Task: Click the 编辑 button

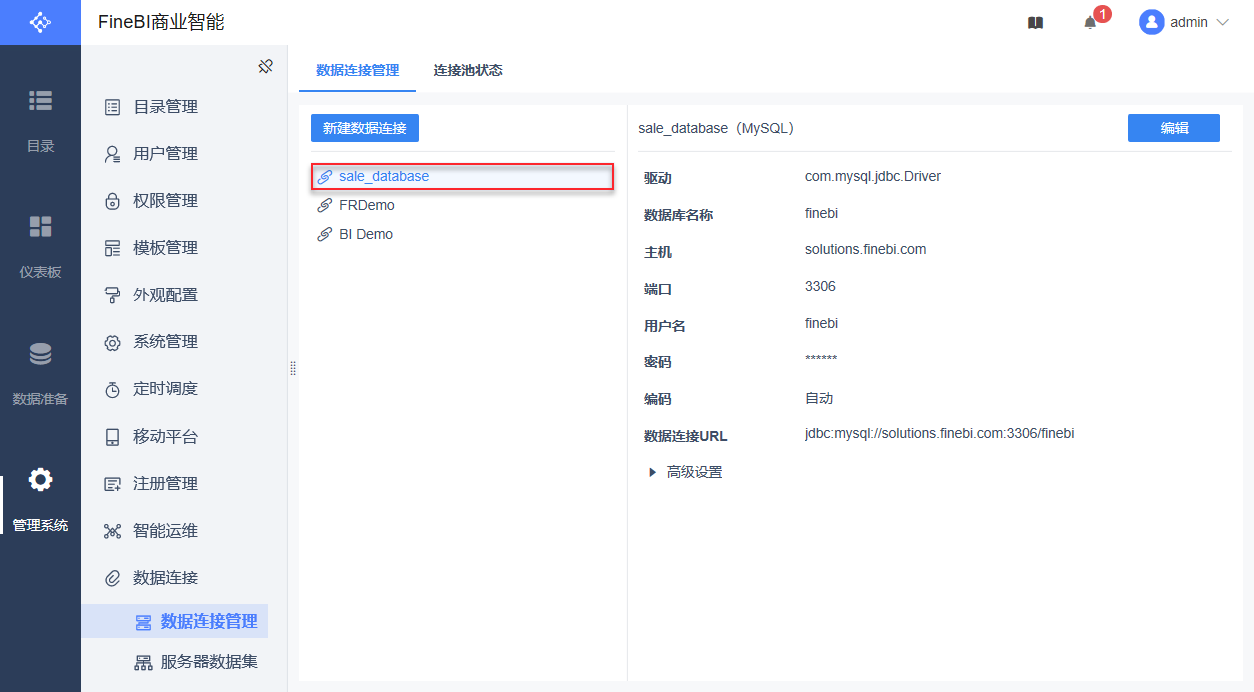Action: click(1174, 128)
